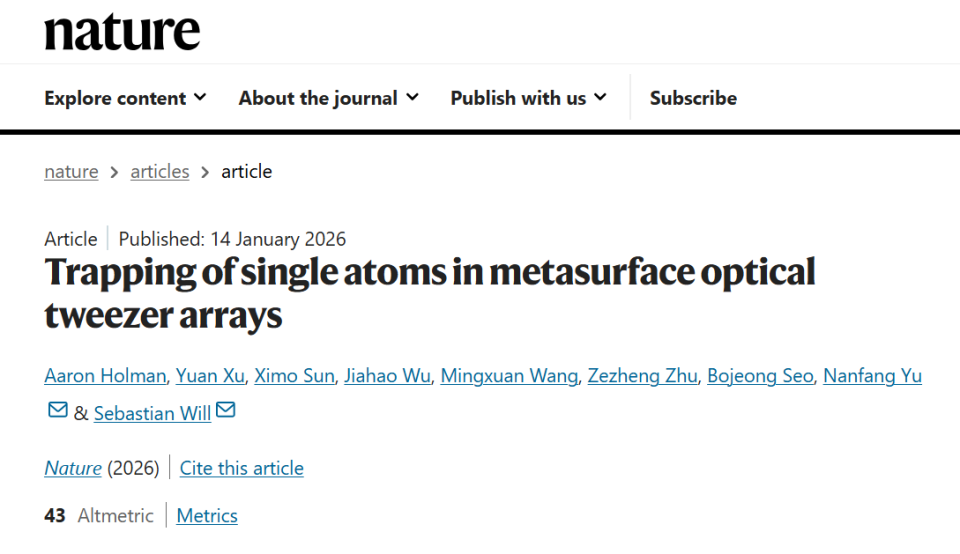The height and width of the screenshot is (554, 960).
Task: Open Nanfang Yu author link
Action: click(872, 376)
